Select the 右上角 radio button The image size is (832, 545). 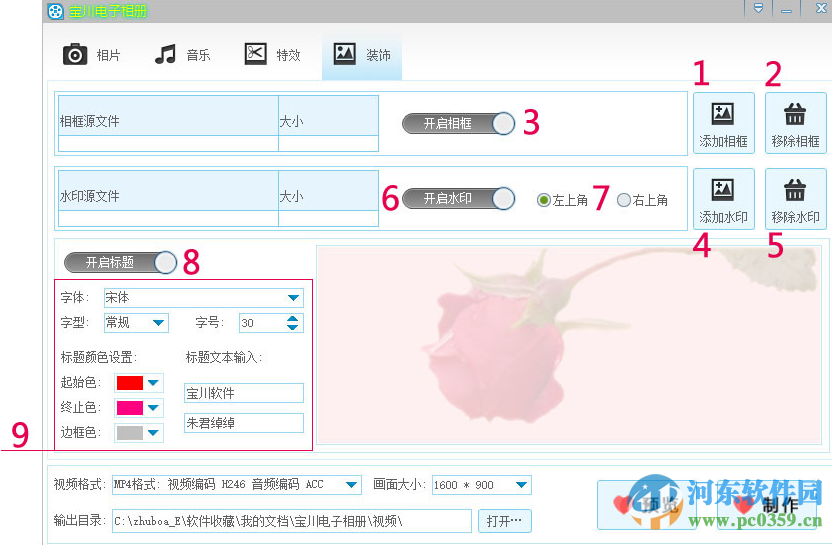click(624, 200)
